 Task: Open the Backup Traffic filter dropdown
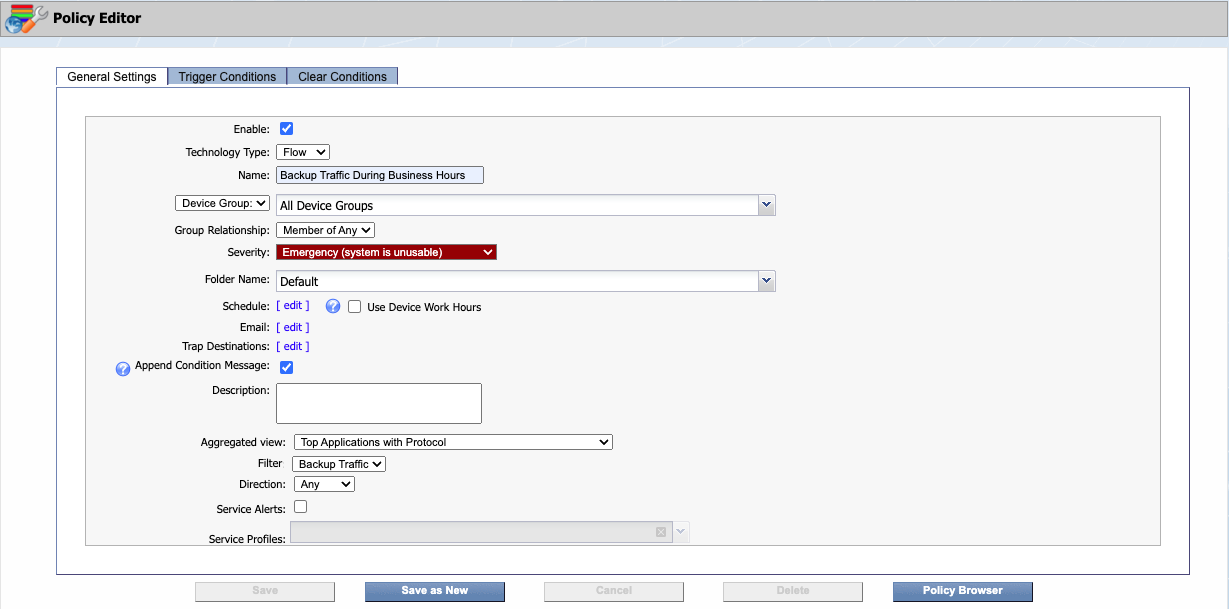tap(339, 464)
